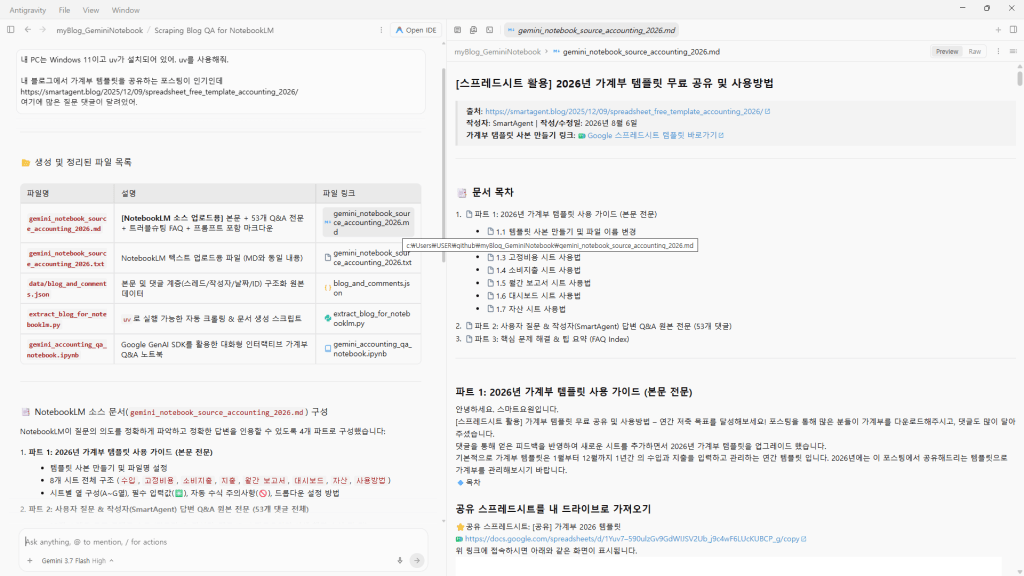Open the terminal panel icon
Screen dimensions: 1024x576
(490, 30)
